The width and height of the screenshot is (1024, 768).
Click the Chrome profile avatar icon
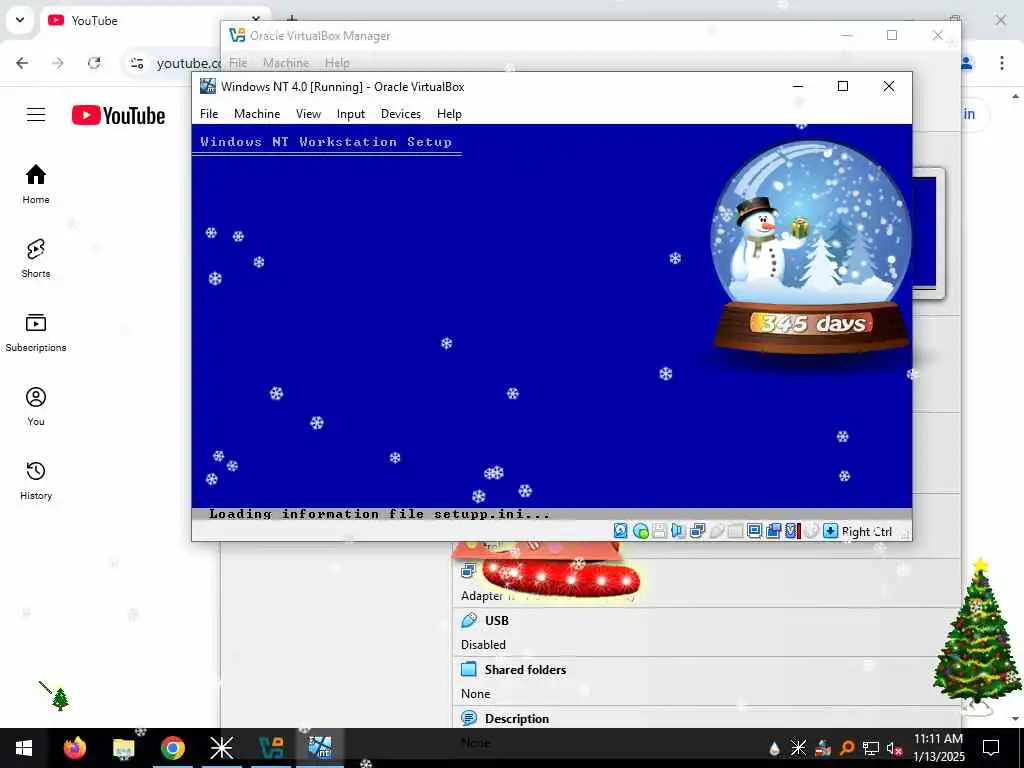pos(967,63)
